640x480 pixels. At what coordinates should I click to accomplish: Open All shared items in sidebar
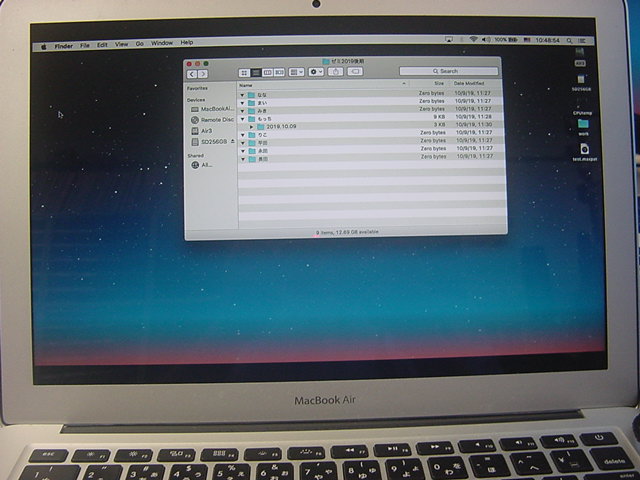click(202, 165)
